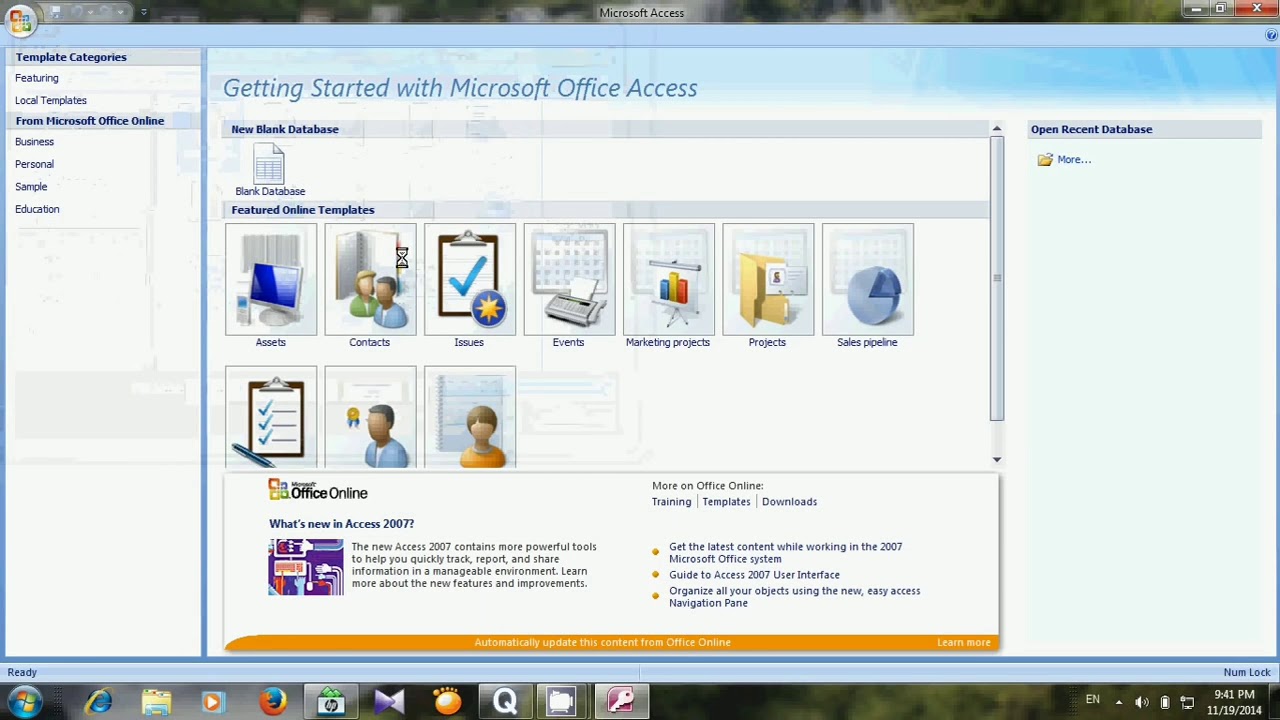
Task: Click the templates scrollbar down arrow
Action: (x=997, y=459)
